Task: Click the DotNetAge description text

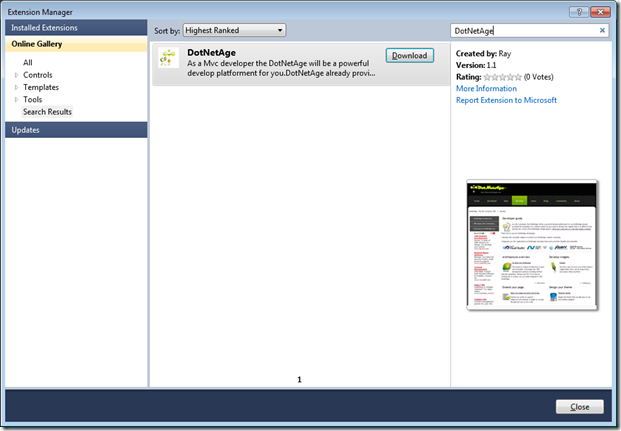Action: [281, 68]
